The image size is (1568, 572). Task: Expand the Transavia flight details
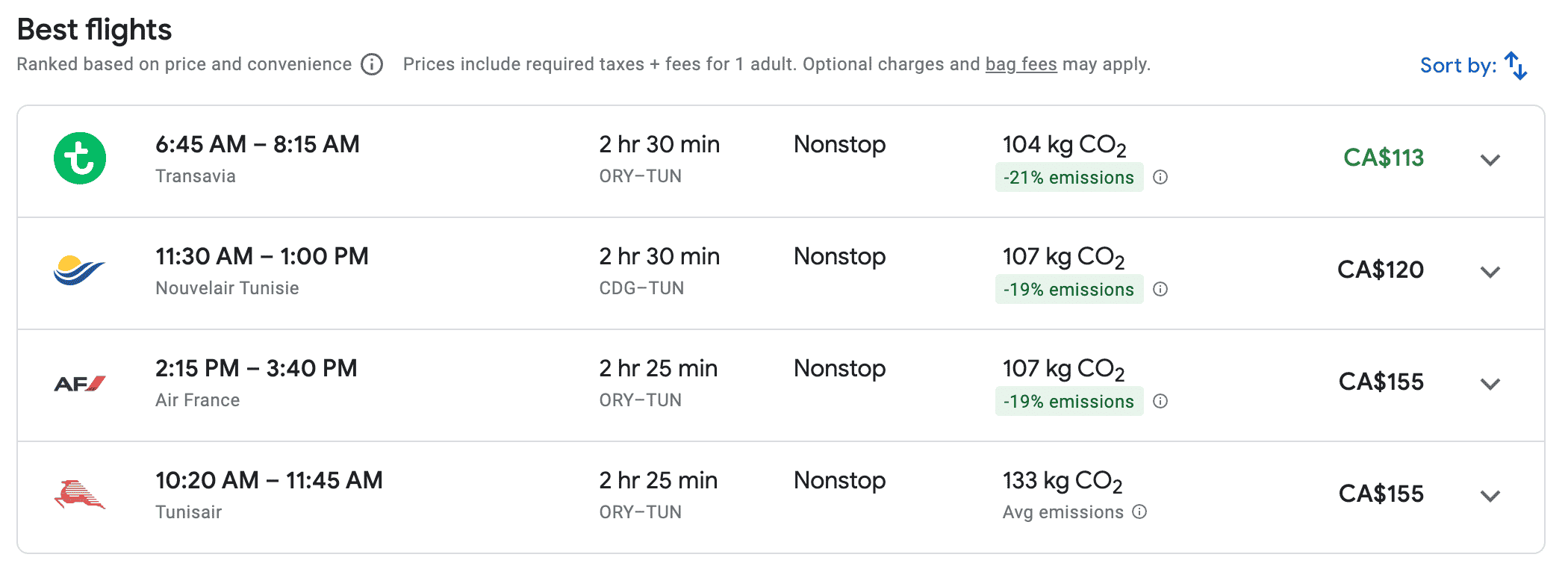pos(1490,160)
